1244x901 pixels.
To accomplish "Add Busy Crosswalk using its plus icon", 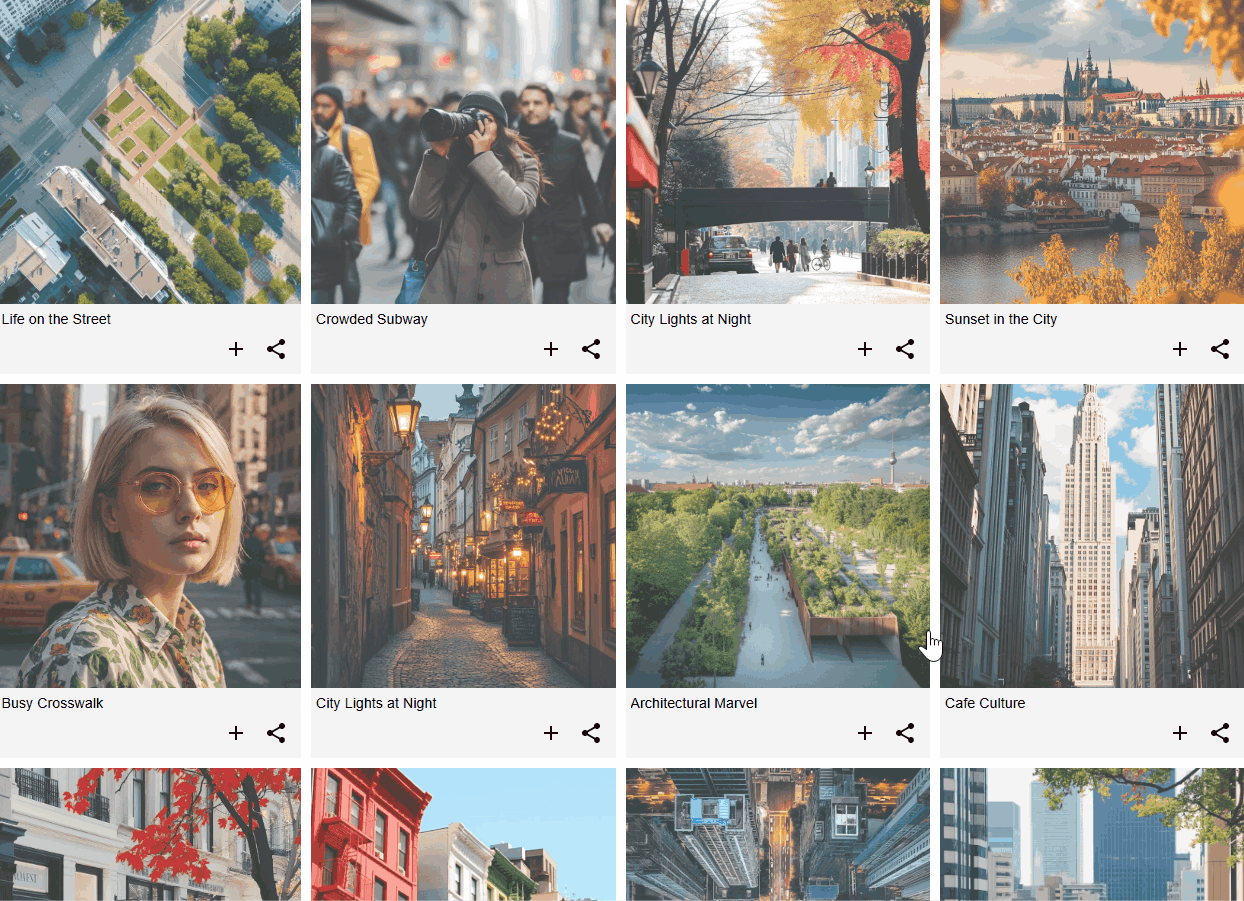I will coord(236,733).
